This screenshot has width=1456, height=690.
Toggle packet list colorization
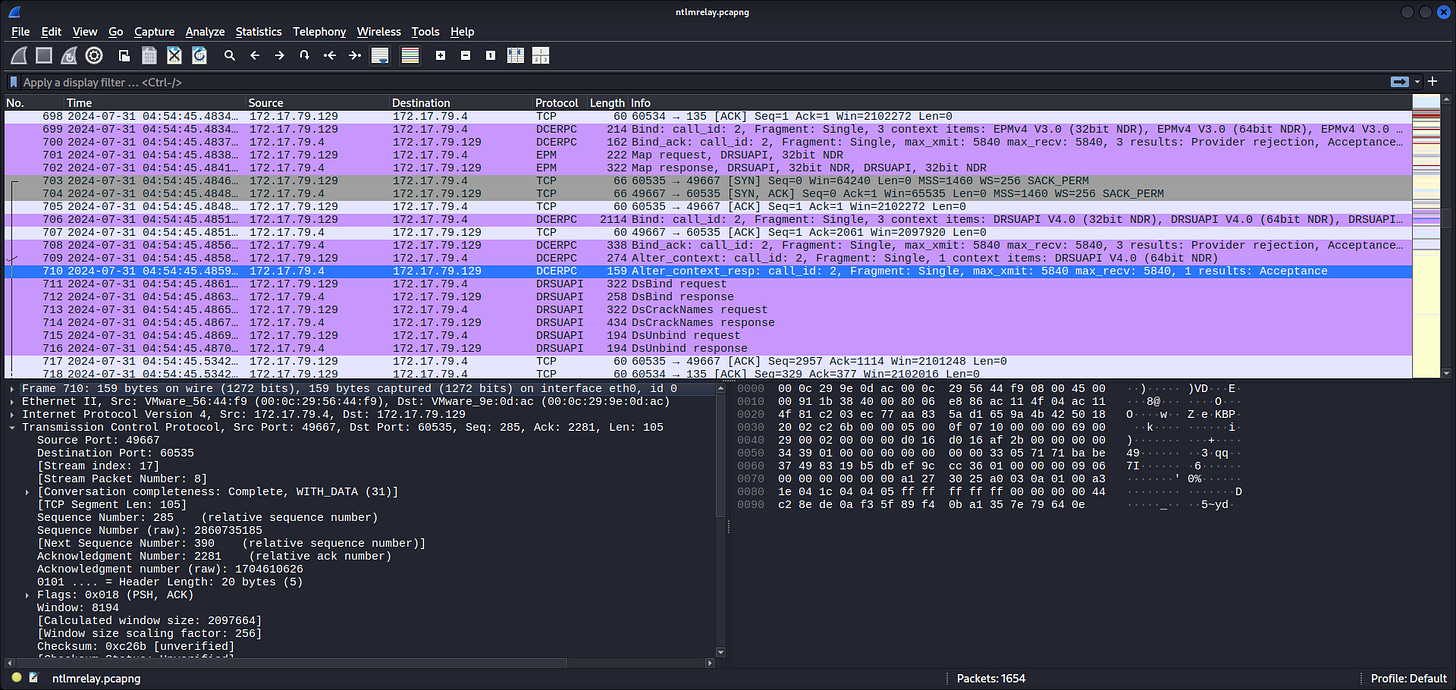coord(409,56)
